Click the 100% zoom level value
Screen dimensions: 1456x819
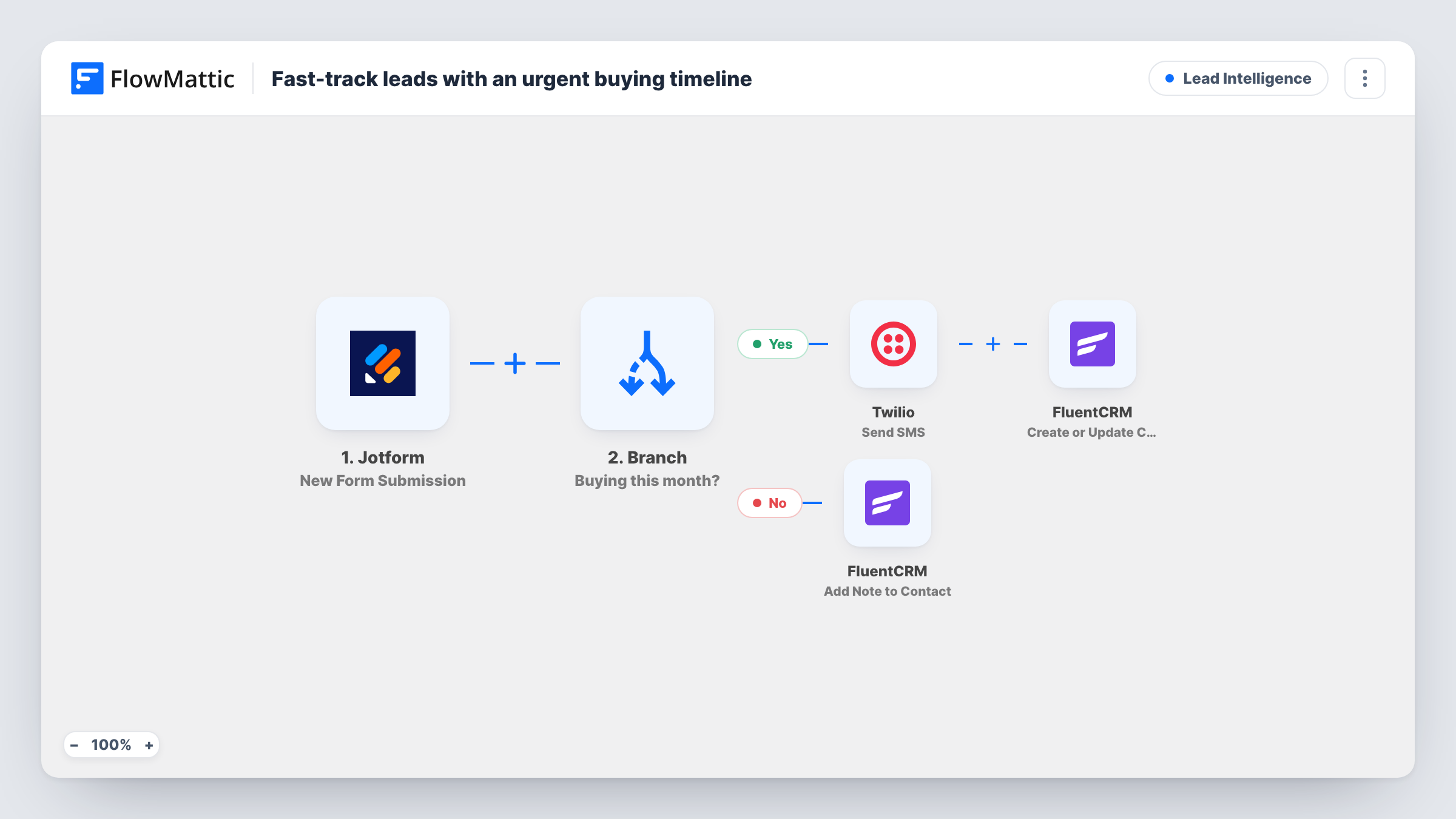pos(111,745)
